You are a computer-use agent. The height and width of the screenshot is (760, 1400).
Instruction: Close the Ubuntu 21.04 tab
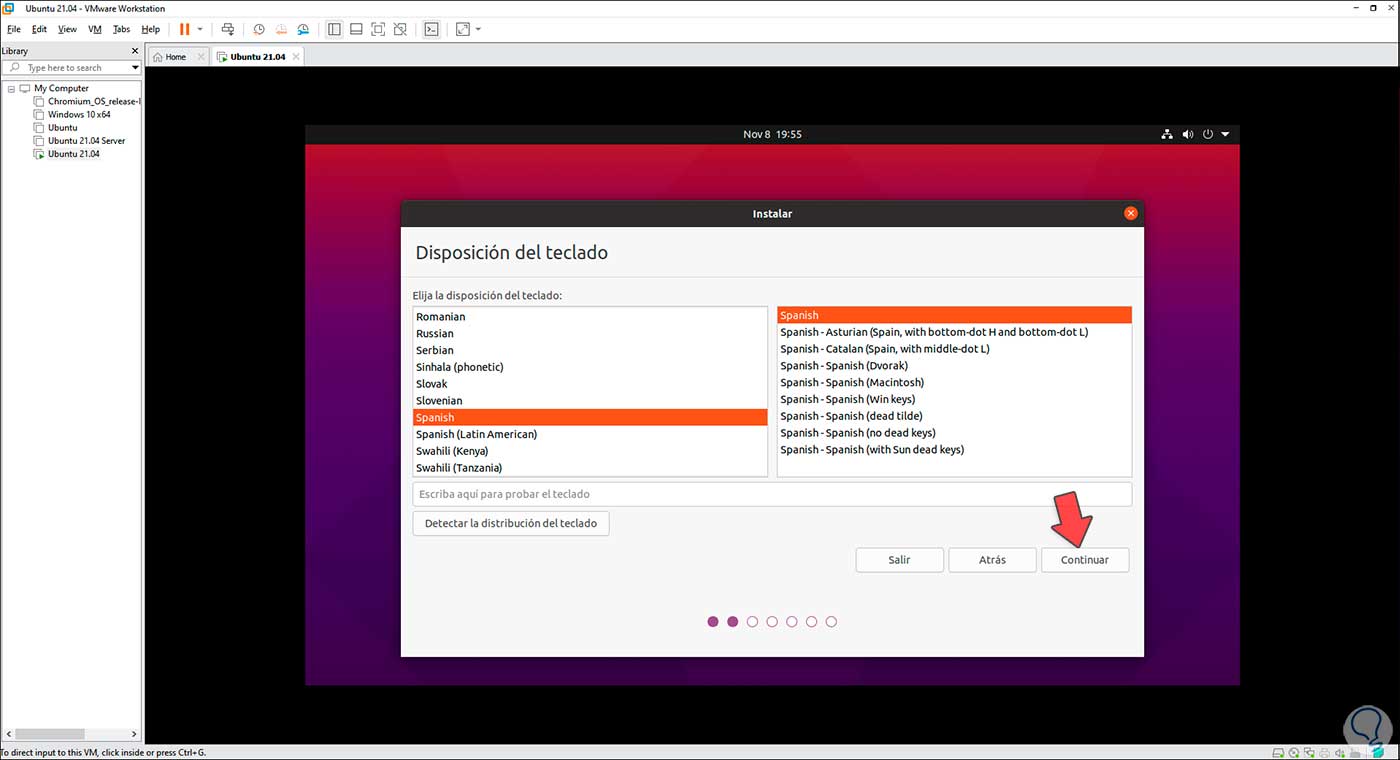coord(295,57)
